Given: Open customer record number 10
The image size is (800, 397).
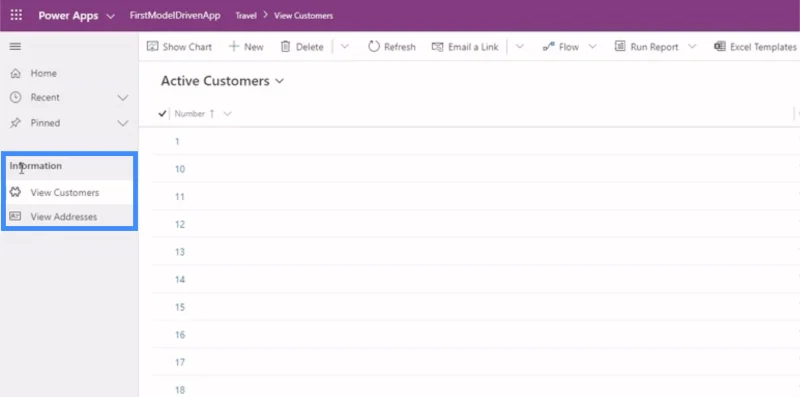Looking at the screenshot, I should pos(180,169).
